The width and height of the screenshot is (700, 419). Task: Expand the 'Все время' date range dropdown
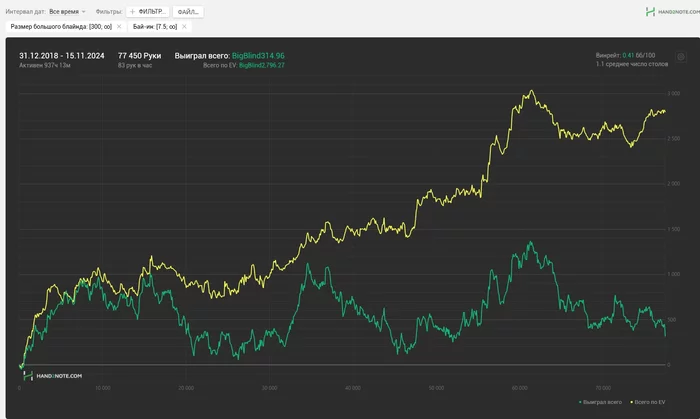pyautogui.click(x=67, y=11)
